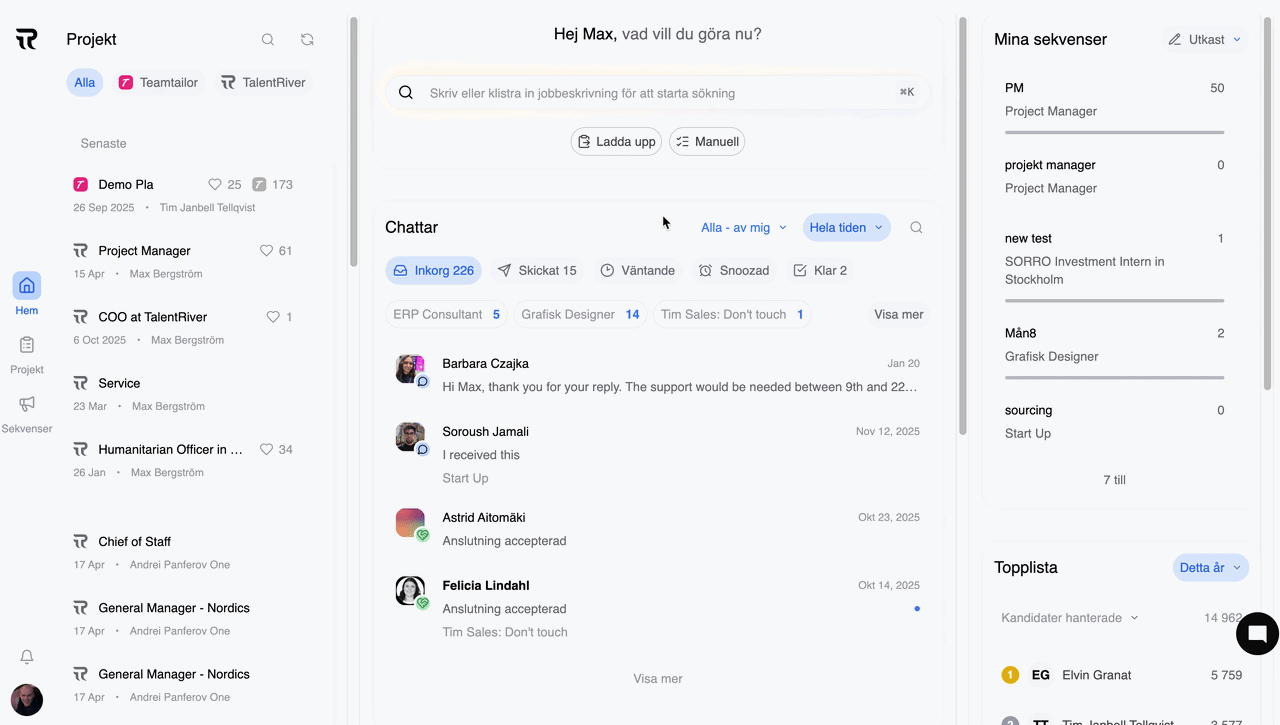Click the job description search field
The width and height of the screenshot is (1280, 725).
[658, 93]
